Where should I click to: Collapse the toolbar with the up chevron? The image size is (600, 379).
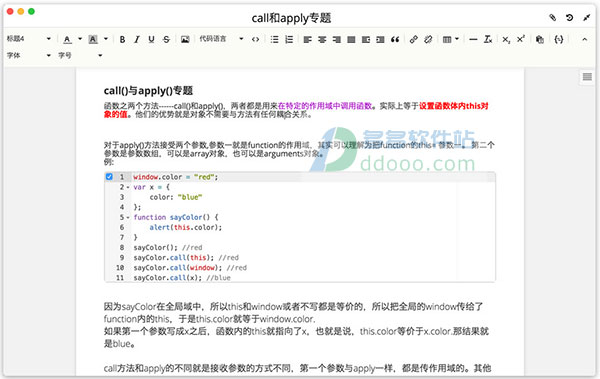click(x=584, y=39)
